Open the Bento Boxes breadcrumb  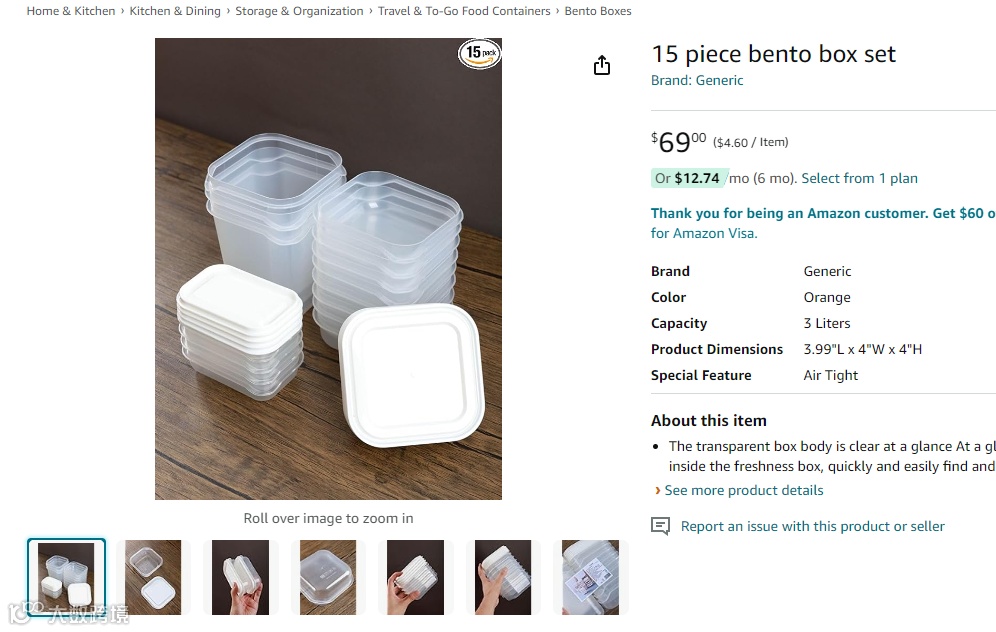tap(598, 11)
